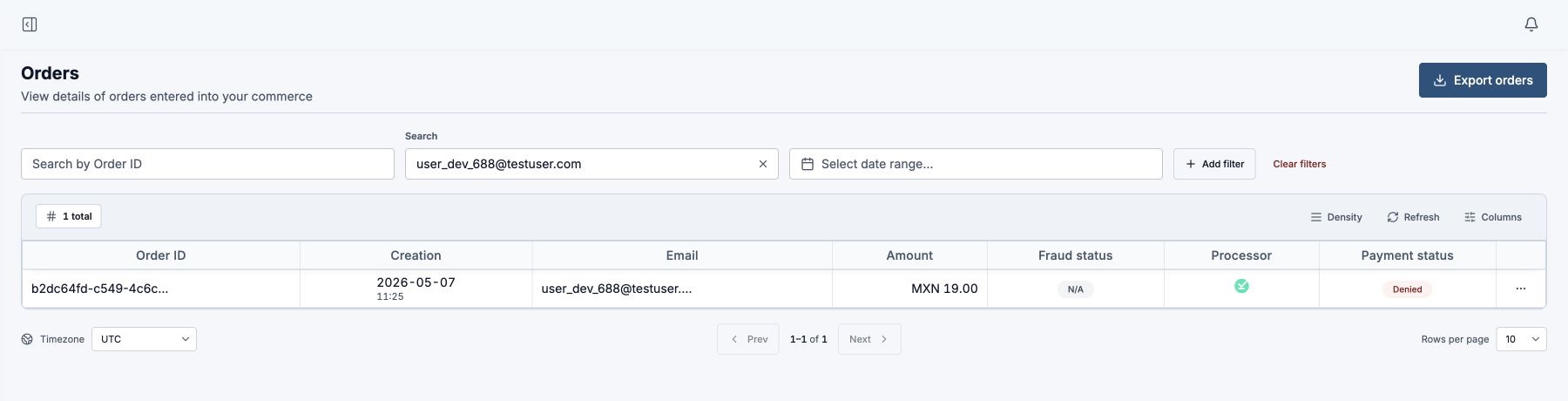Collapse the sidebar panel icon

30,24
